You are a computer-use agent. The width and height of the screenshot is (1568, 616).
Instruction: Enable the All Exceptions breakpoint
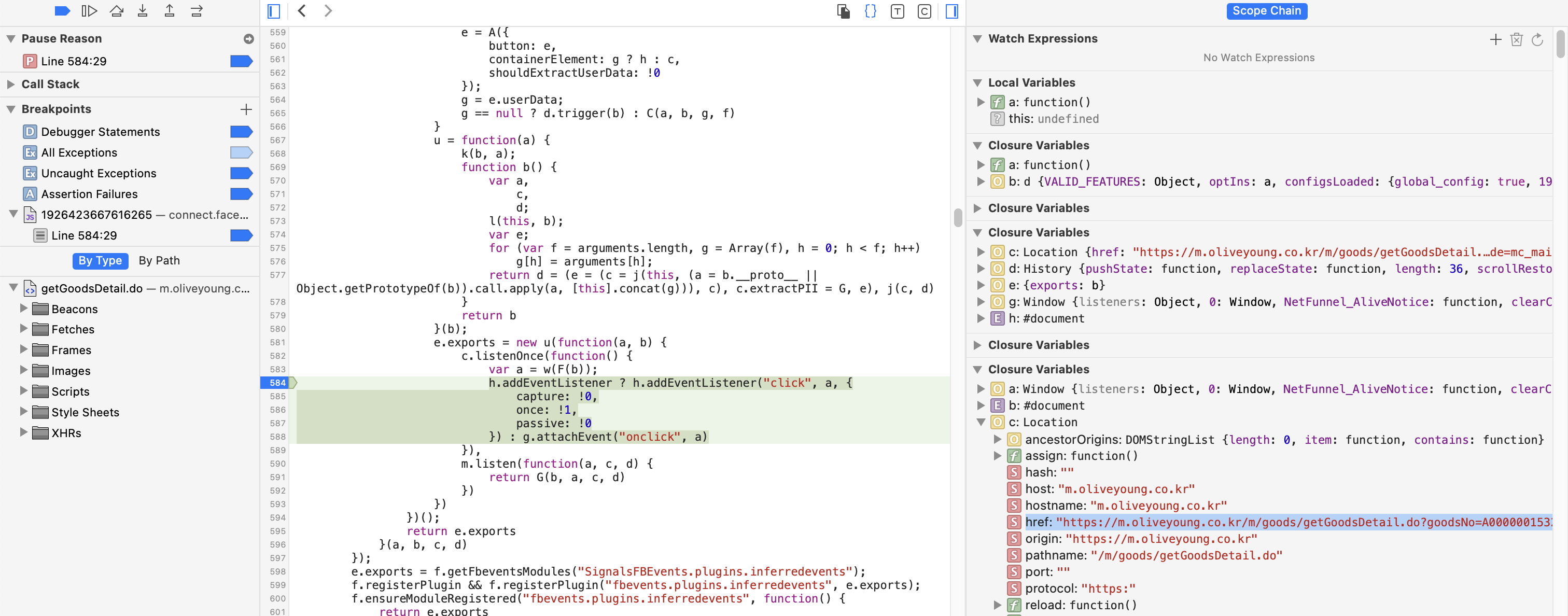241,152
